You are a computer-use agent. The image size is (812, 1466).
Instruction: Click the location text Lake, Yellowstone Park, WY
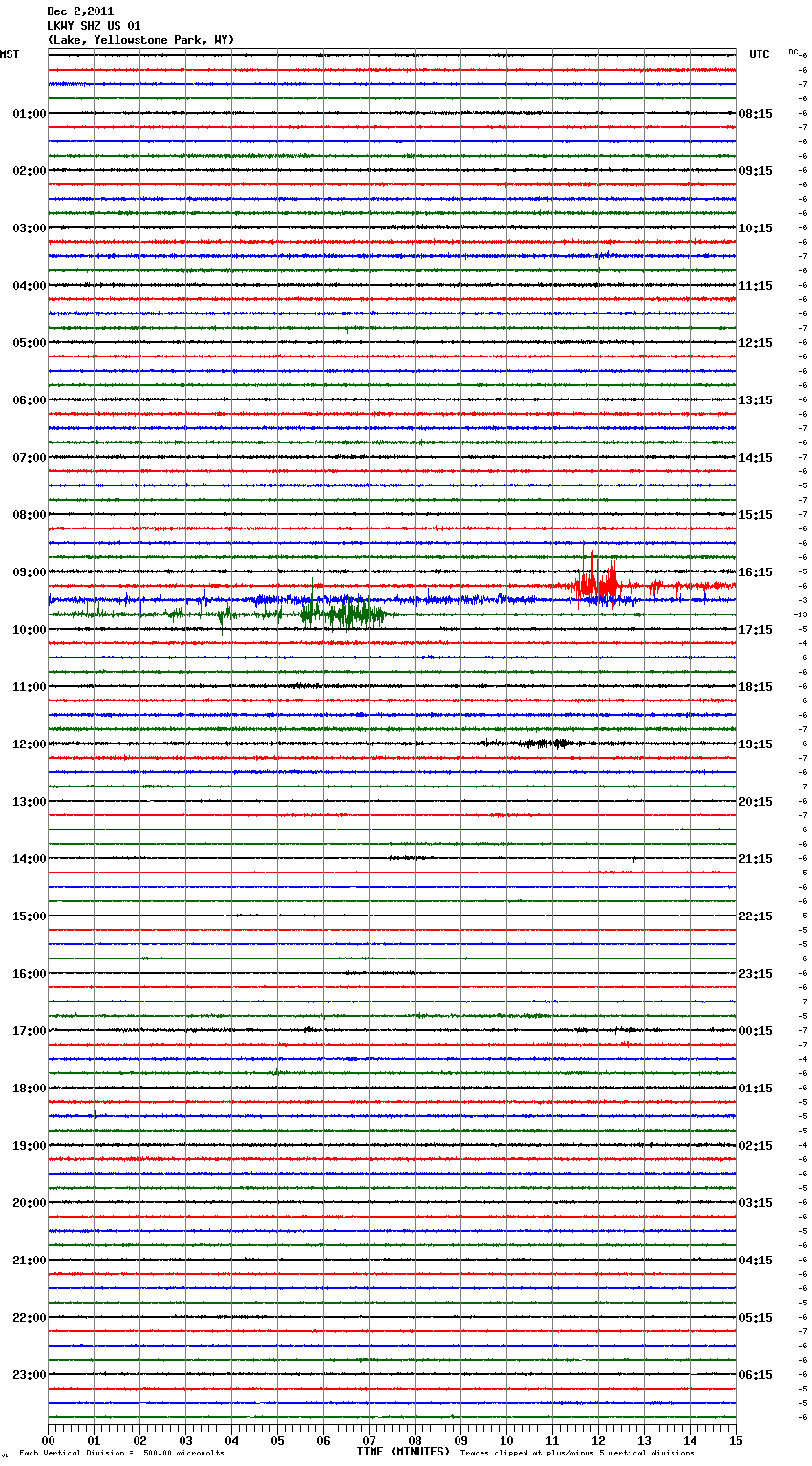click(x=140, y=40)
